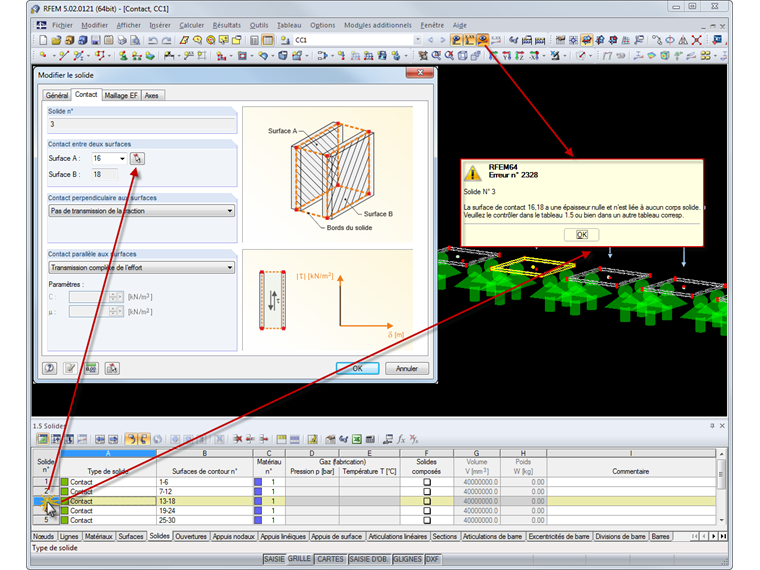
Task: Click the view in Z direction icon
Action: point(520,56)
